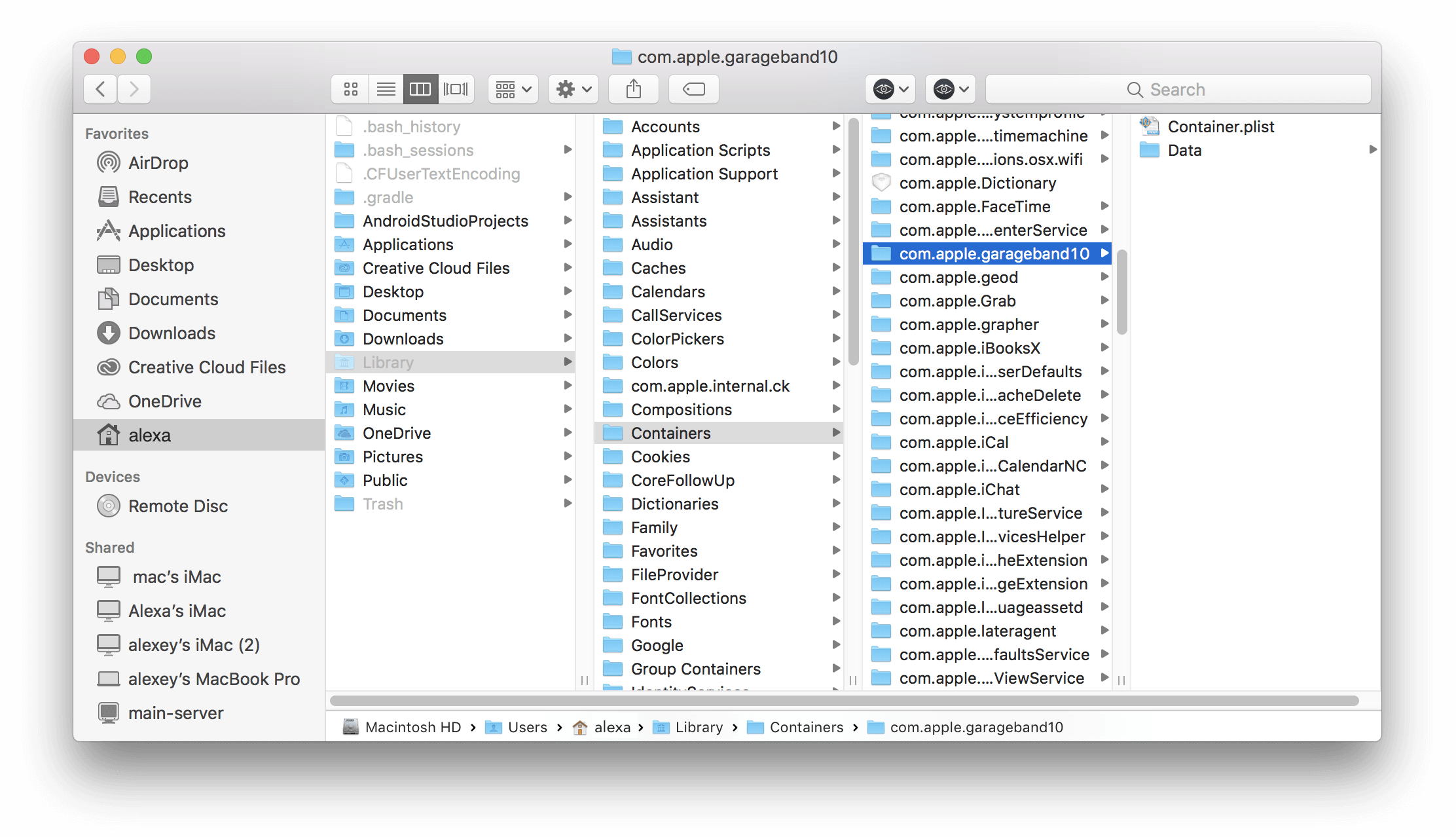1456x837 pixels.
Task: Open Desktop in the sidebar
Action: click(x=199, y=265)
